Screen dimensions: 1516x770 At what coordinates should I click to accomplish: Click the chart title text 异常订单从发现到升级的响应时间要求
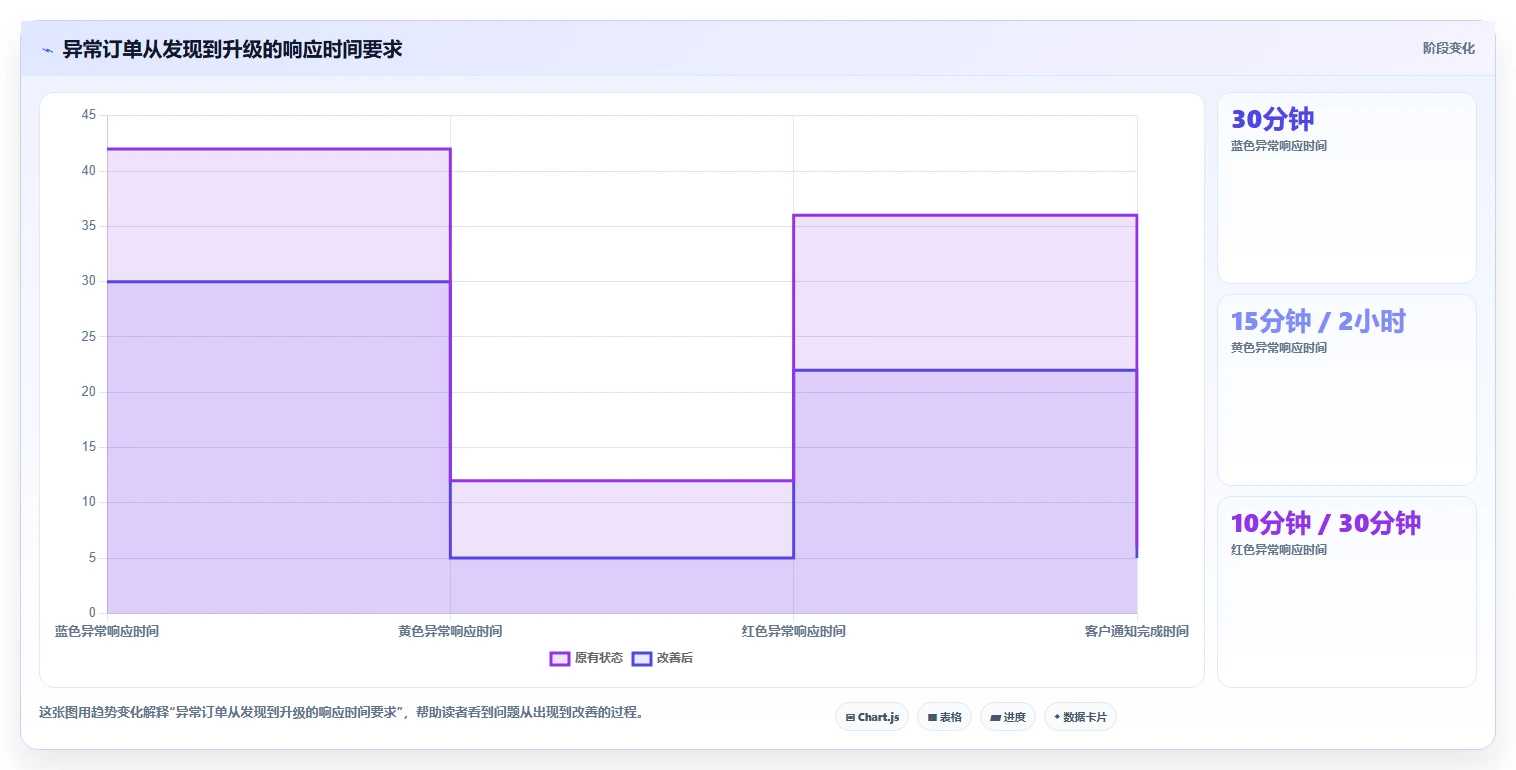point(232,49)
